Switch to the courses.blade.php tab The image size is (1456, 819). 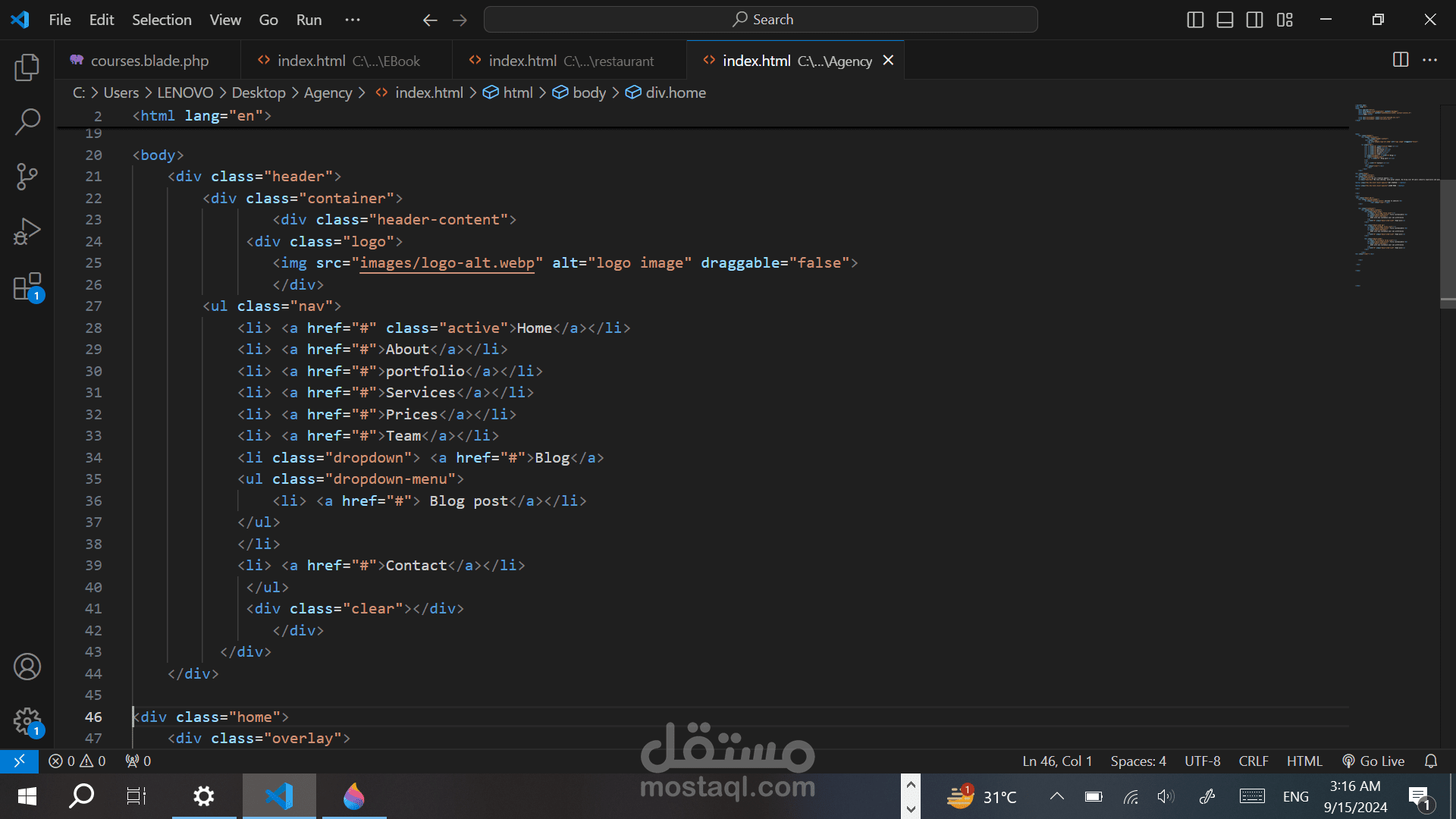click(x=149, y=61)
